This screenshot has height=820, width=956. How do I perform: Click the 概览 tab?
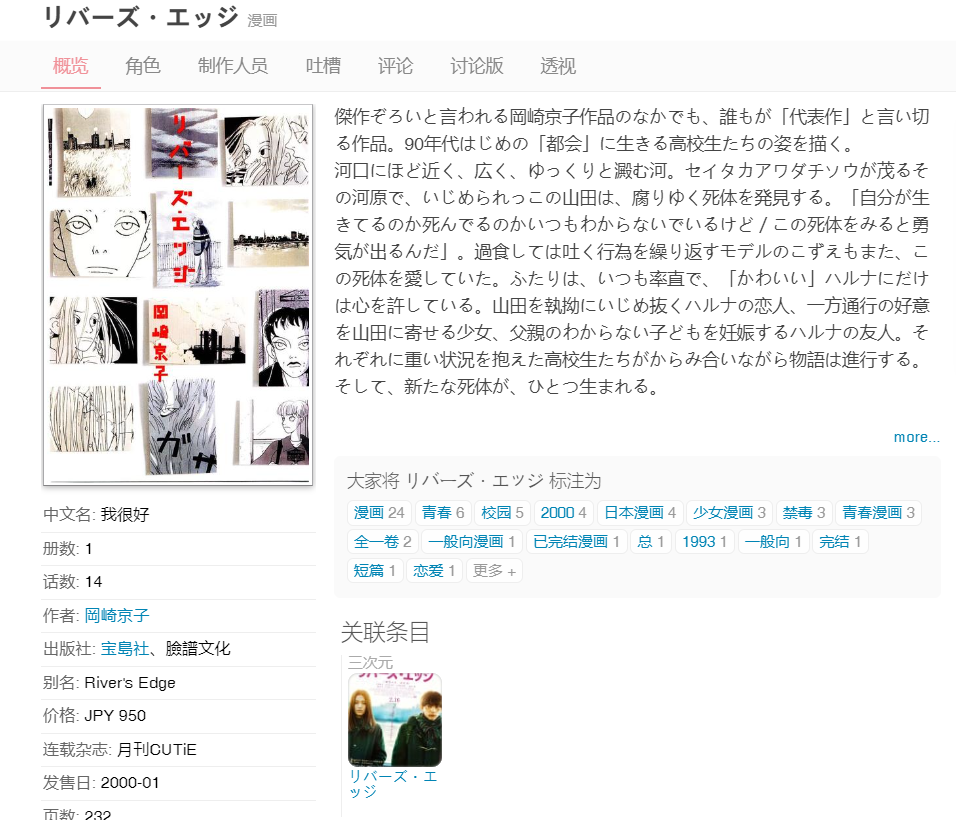(70, 67)
